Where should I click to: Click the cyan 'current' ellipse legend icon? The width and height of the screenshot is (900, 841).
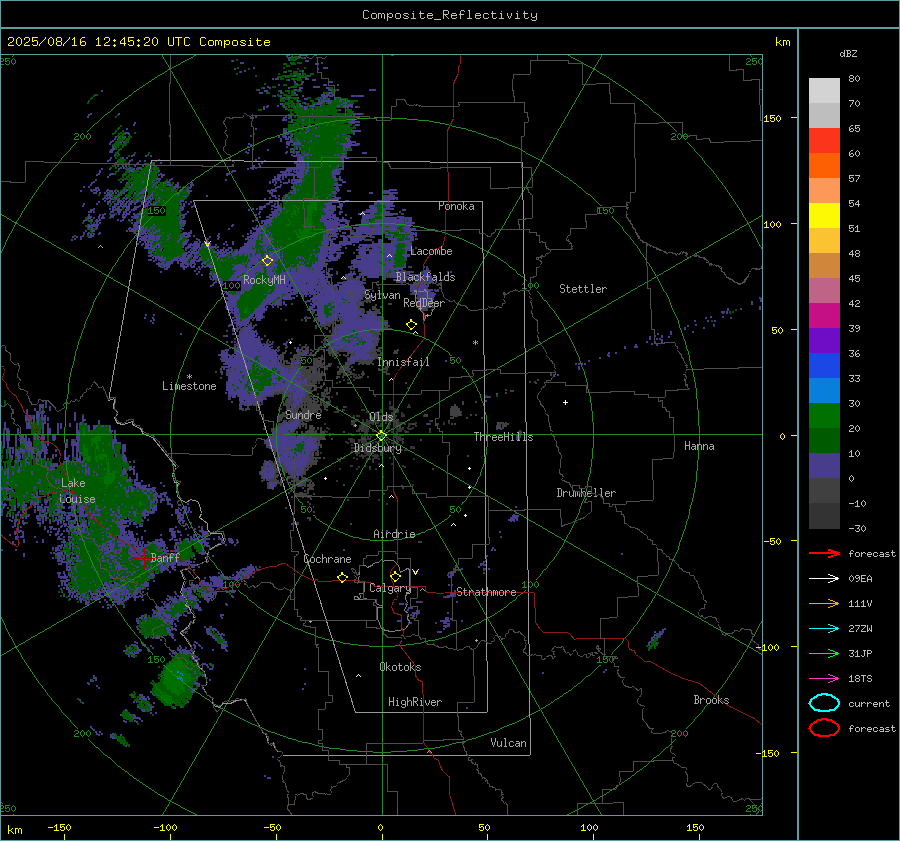tap(824, 703)
